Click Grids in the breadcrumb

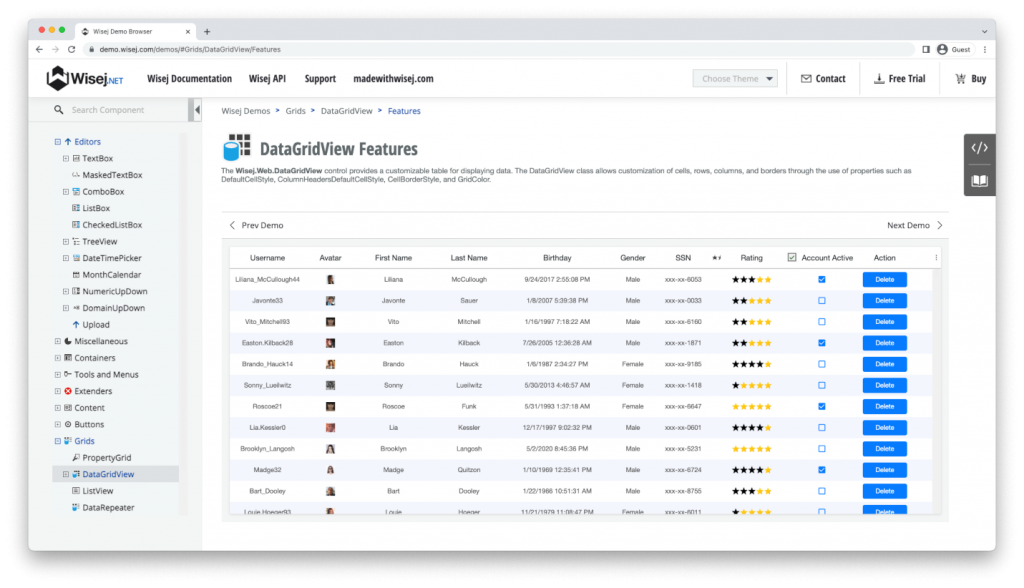[x=295, y=111]
